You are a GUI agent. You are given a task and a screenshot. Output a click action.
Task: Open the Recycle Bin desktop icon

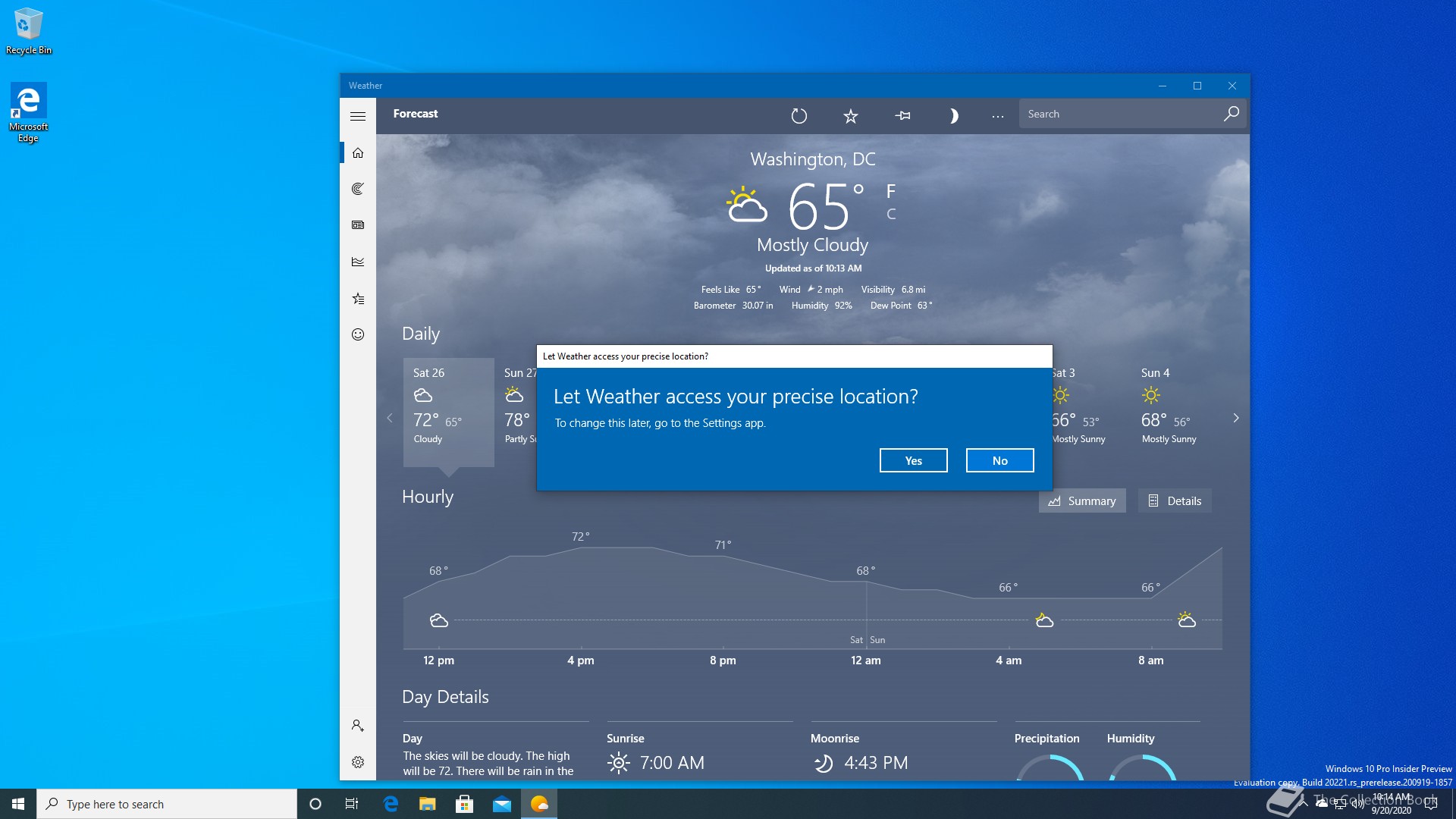click(x=29, y=31)
